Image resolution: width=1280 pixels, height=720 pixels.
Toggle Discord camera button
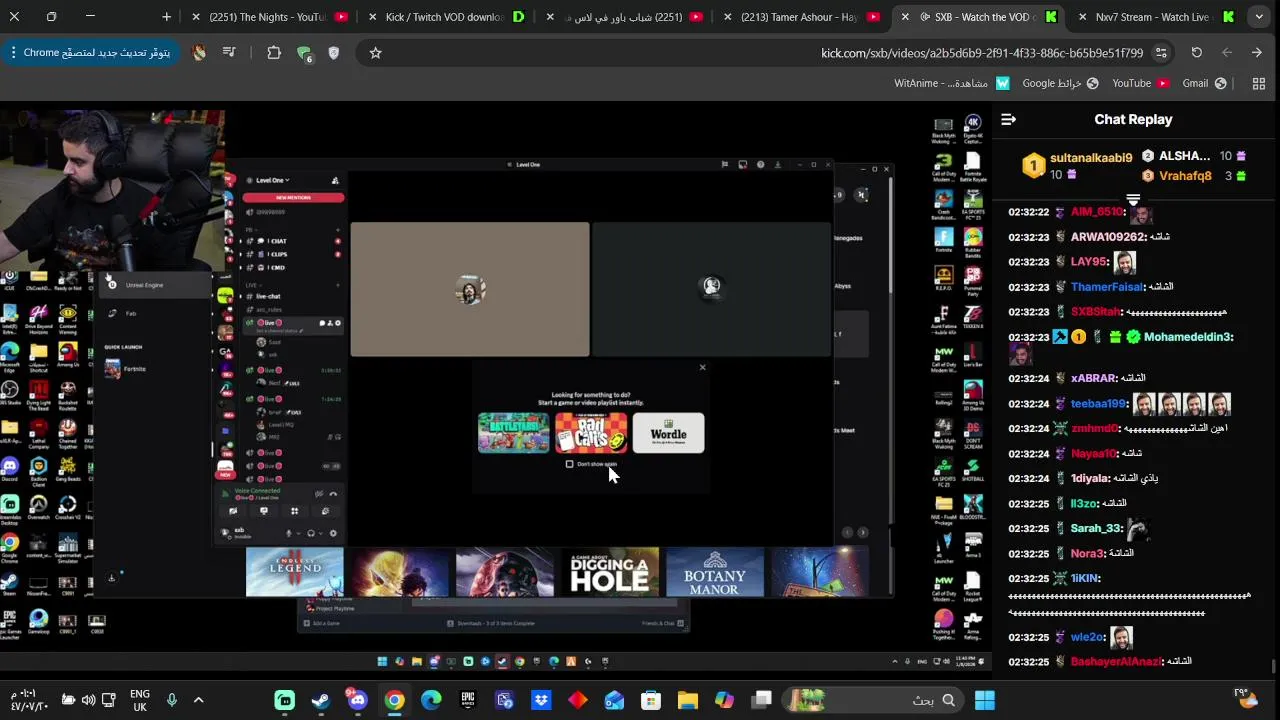[x=233, y=511]
